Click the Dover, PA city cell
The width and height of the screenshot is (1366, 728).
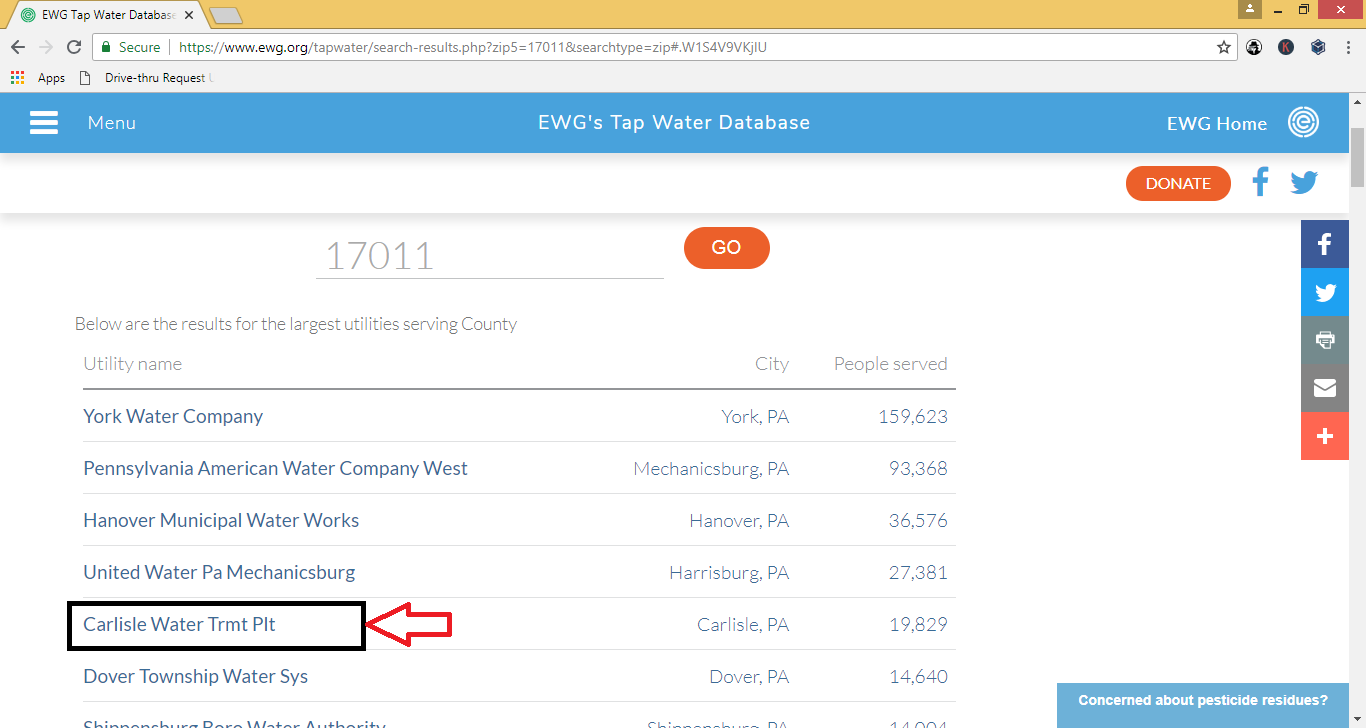pyautogui.click(x=749, y=676)
